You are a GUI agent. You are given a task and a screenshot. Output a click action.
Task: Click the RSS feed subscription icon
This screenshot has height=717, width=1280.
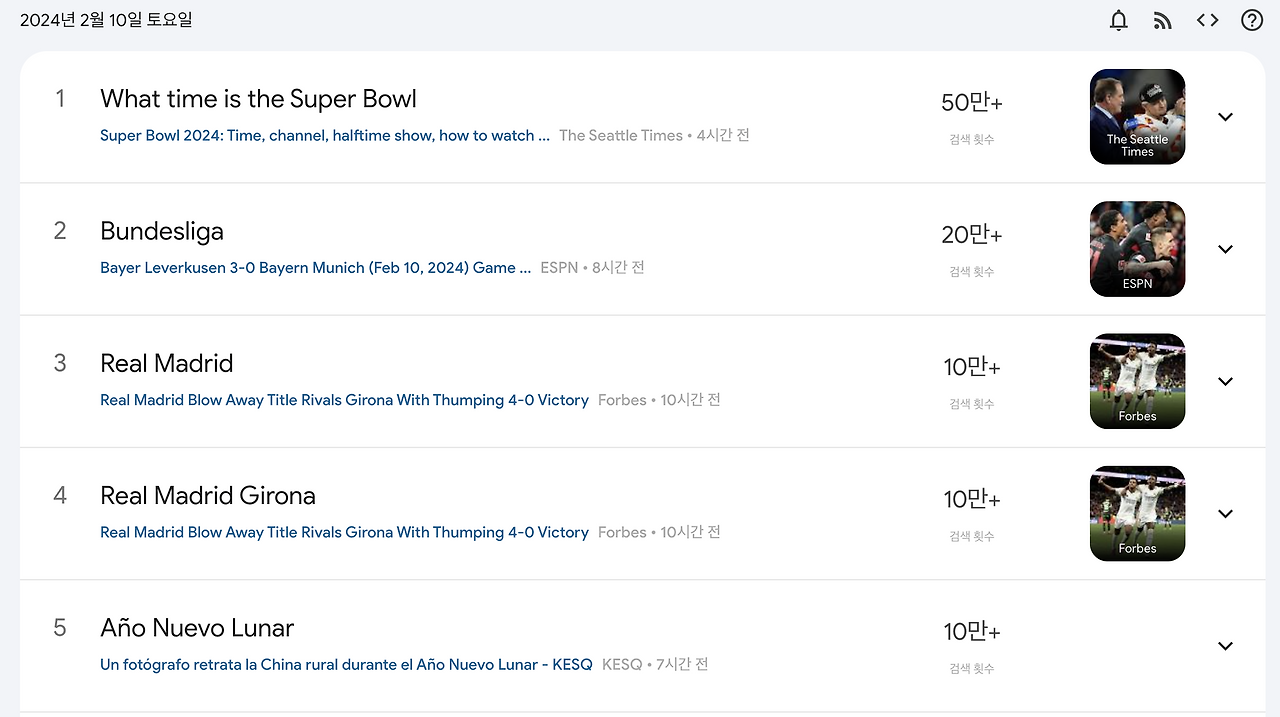pyautogui.click(x=1162, y=20)
